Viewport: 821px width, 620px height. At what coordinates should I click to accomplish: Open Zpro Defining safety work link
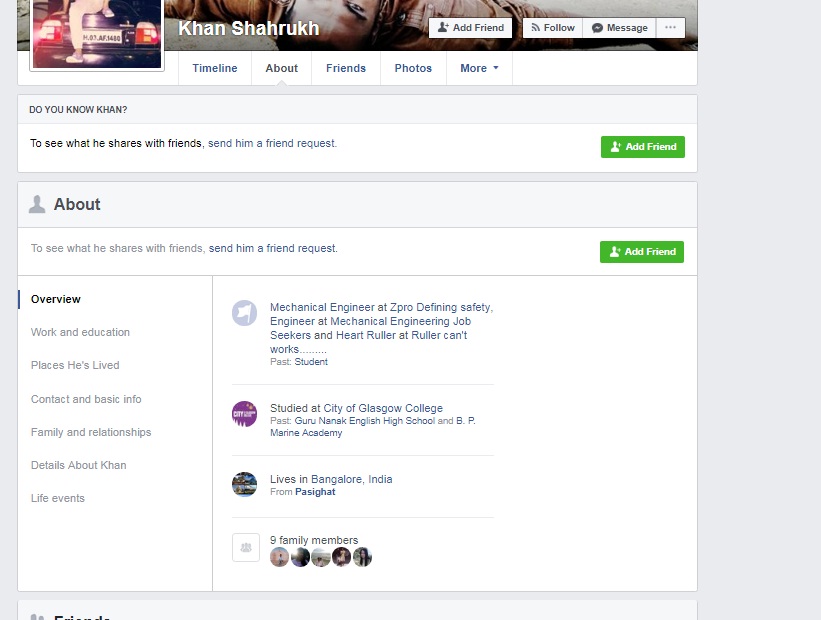tap(439, 307)
